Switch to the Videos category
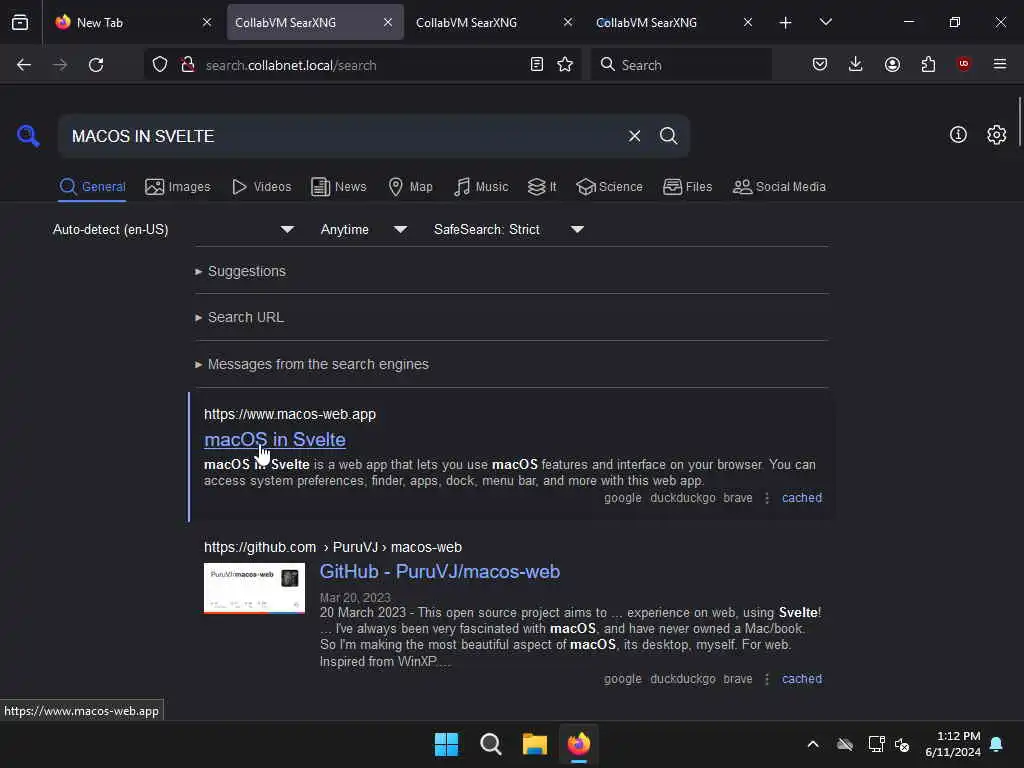The image size is (1024, 768). (261, 187)
